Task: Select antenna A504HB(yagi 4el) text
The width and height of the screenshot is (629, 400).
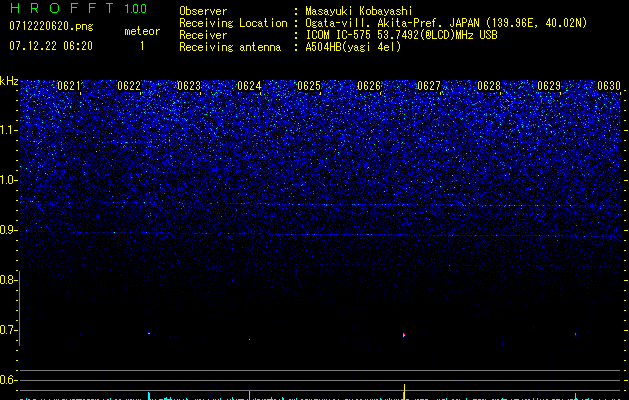Action: click(353, 47)
